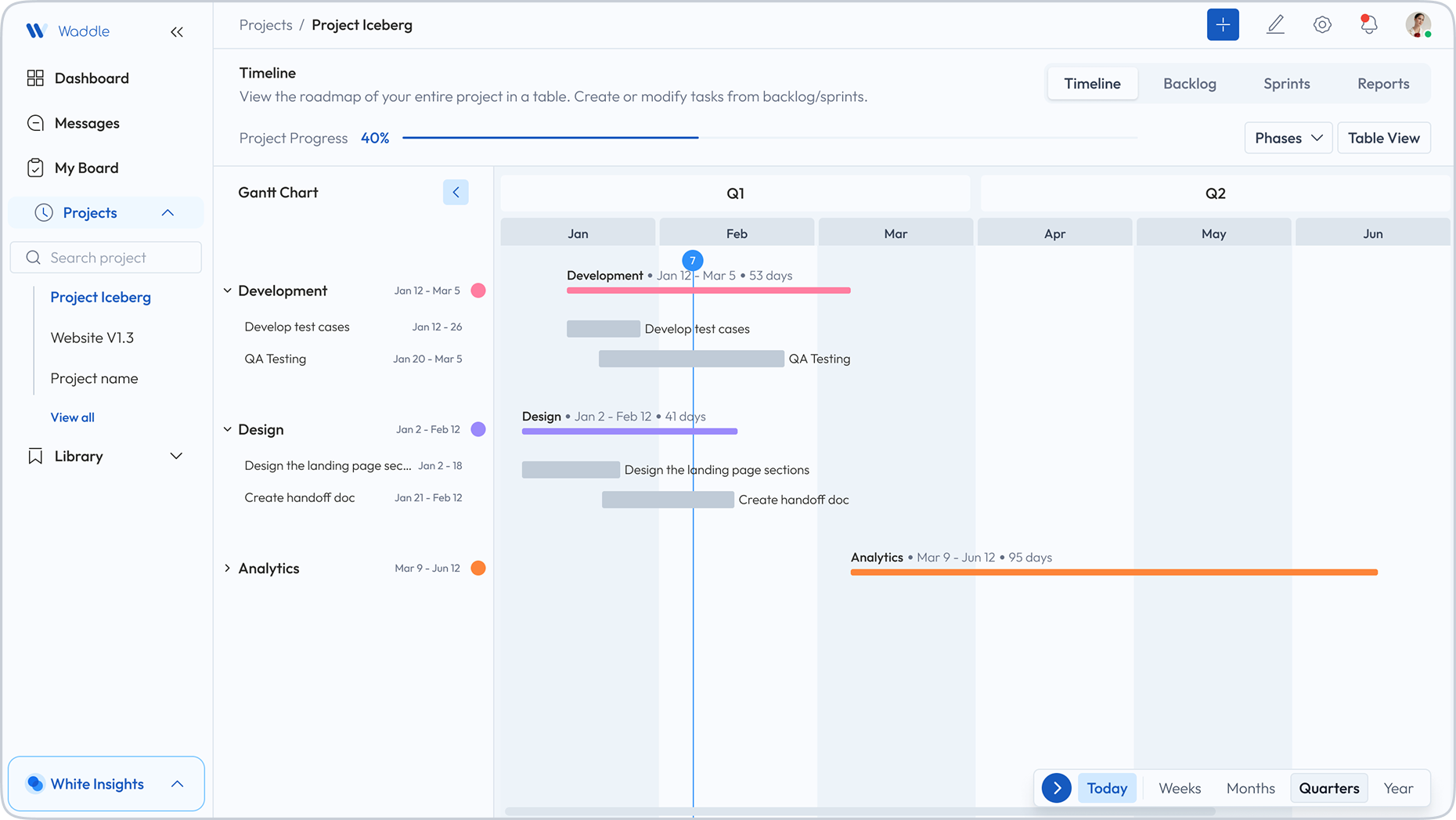The height and width of the screenshot is (820, 1456).
Task: Collapse the sidebar with double-chevron icon
Action: [x=177, y=32]
